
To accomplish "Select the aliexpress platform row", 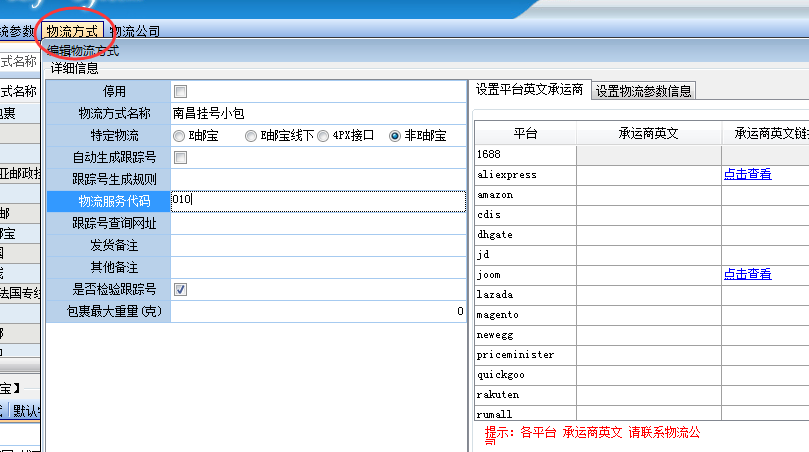I will click(x=525, y=175).
